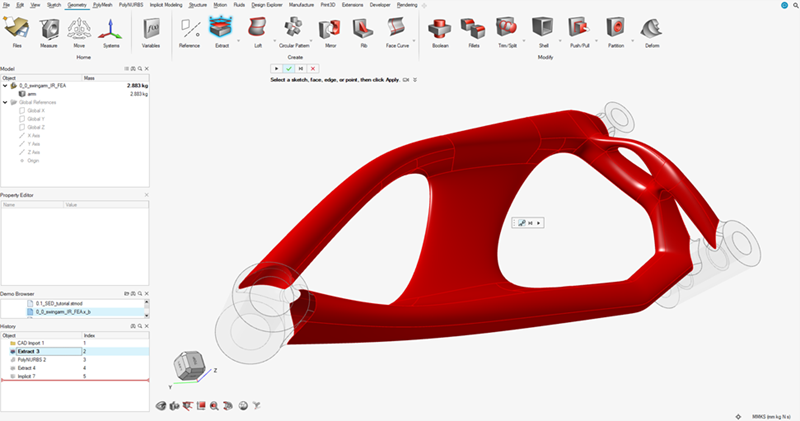800x421 pixels.
Task: Activate the Push/Pull tool
Action: (578, 30)
